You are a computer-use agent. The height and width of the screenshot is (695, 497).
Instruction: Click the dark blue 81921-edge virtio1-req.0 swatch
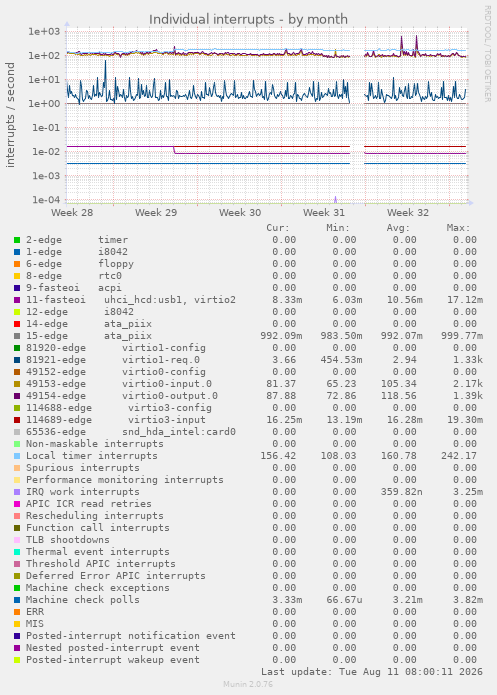tap(17, 360)
